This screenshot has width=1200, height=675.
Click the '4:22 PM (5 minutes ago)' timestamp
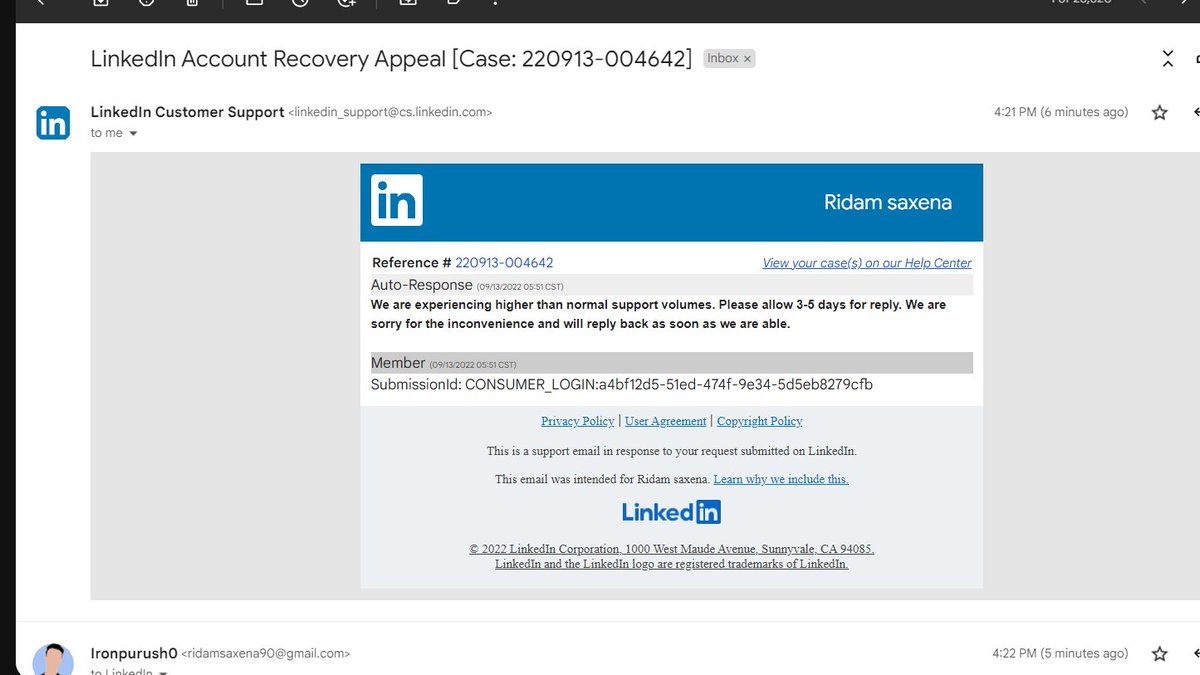pyautogui.click(x=1060, y=653)
